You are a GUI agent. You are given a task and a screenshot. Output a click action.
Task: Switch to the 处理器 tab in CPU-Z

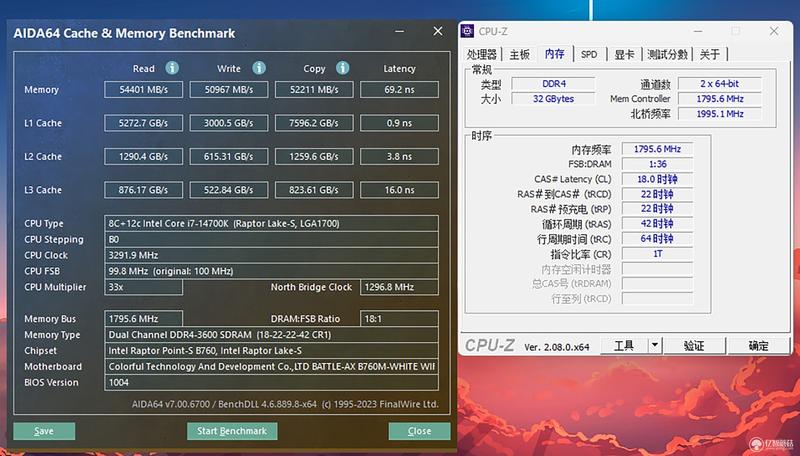pyautogui.click(x=482, y=54)
